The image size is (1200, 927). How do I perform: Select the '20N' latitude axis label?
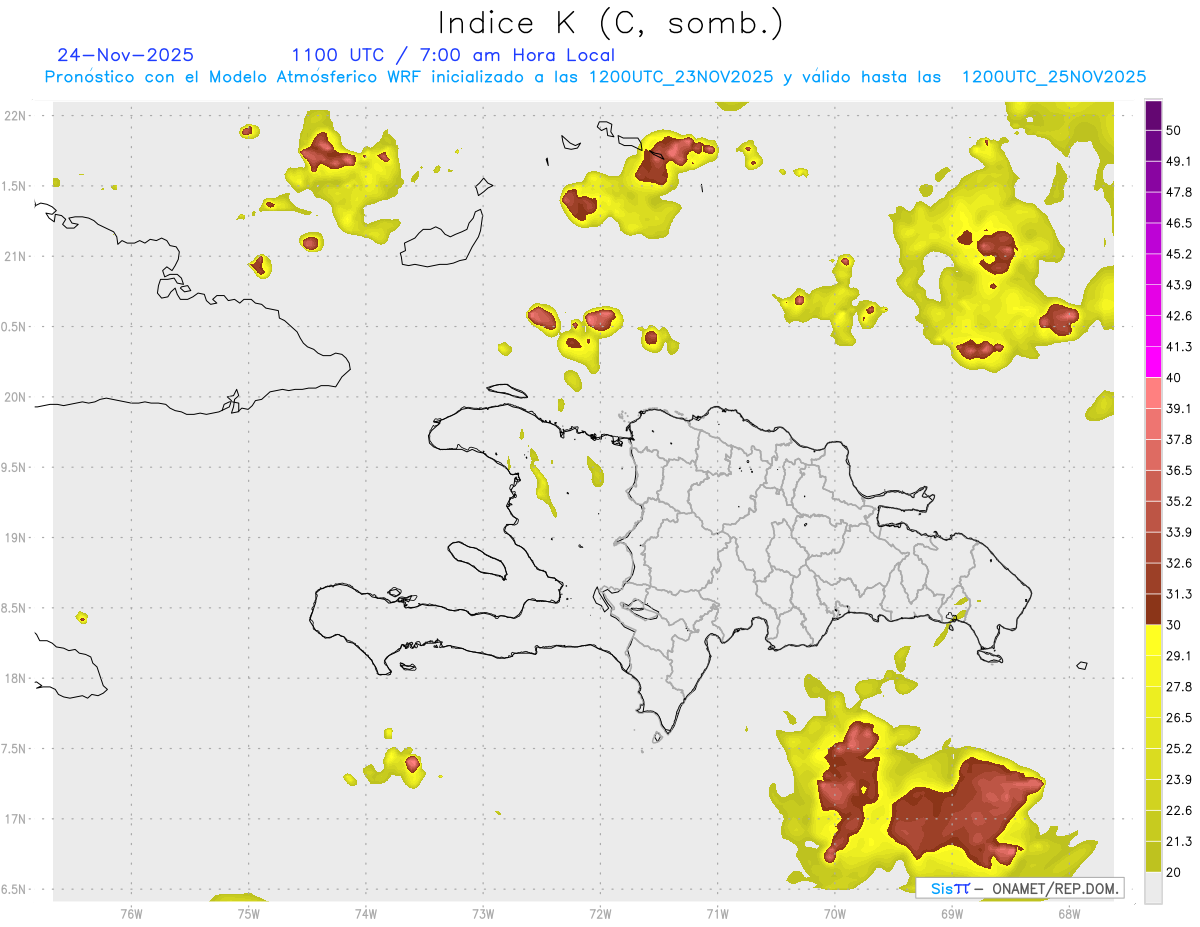point(15,397)
